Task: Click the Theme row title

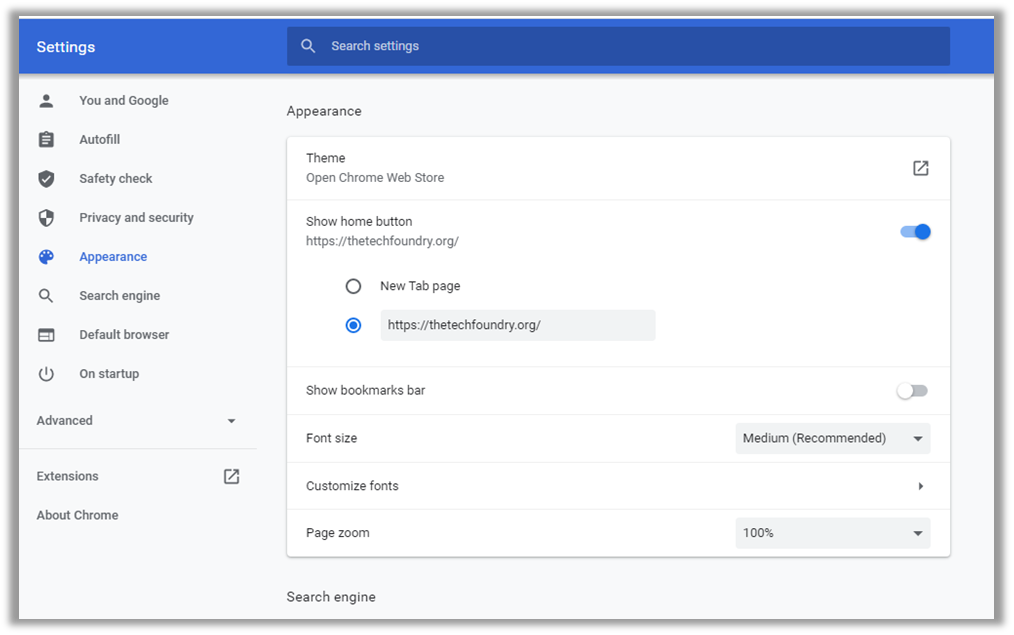Action: (325, 158)
